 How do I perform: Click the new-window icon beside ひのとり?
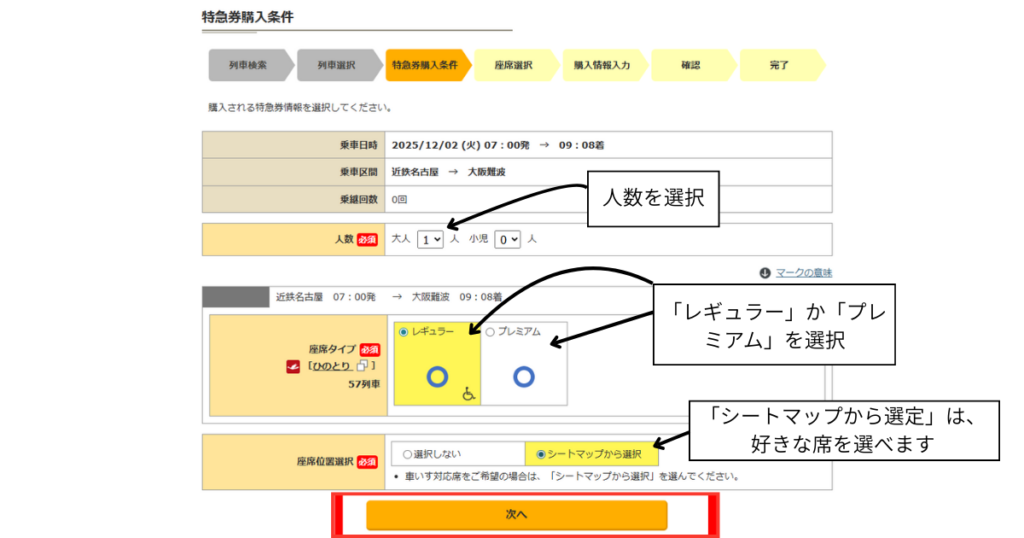click(364, 366)
